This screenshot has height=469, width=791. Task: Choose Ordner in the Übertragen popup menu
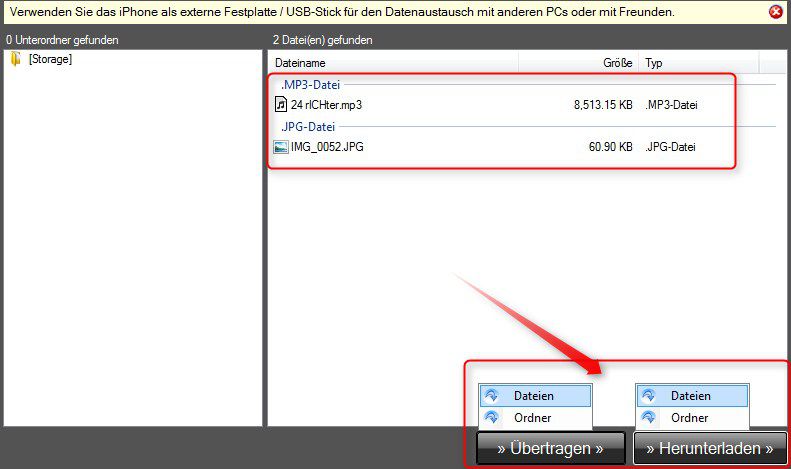[x=533, y=418]
